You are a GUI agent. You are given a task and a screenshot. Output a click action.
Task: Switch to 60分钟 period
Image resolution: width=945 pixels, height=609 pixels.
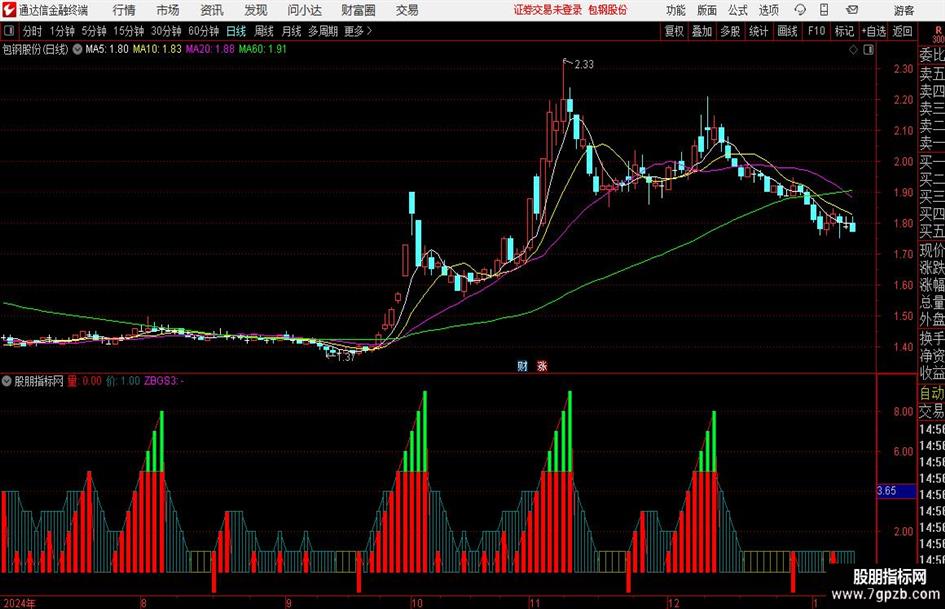[x=204, y=31]
